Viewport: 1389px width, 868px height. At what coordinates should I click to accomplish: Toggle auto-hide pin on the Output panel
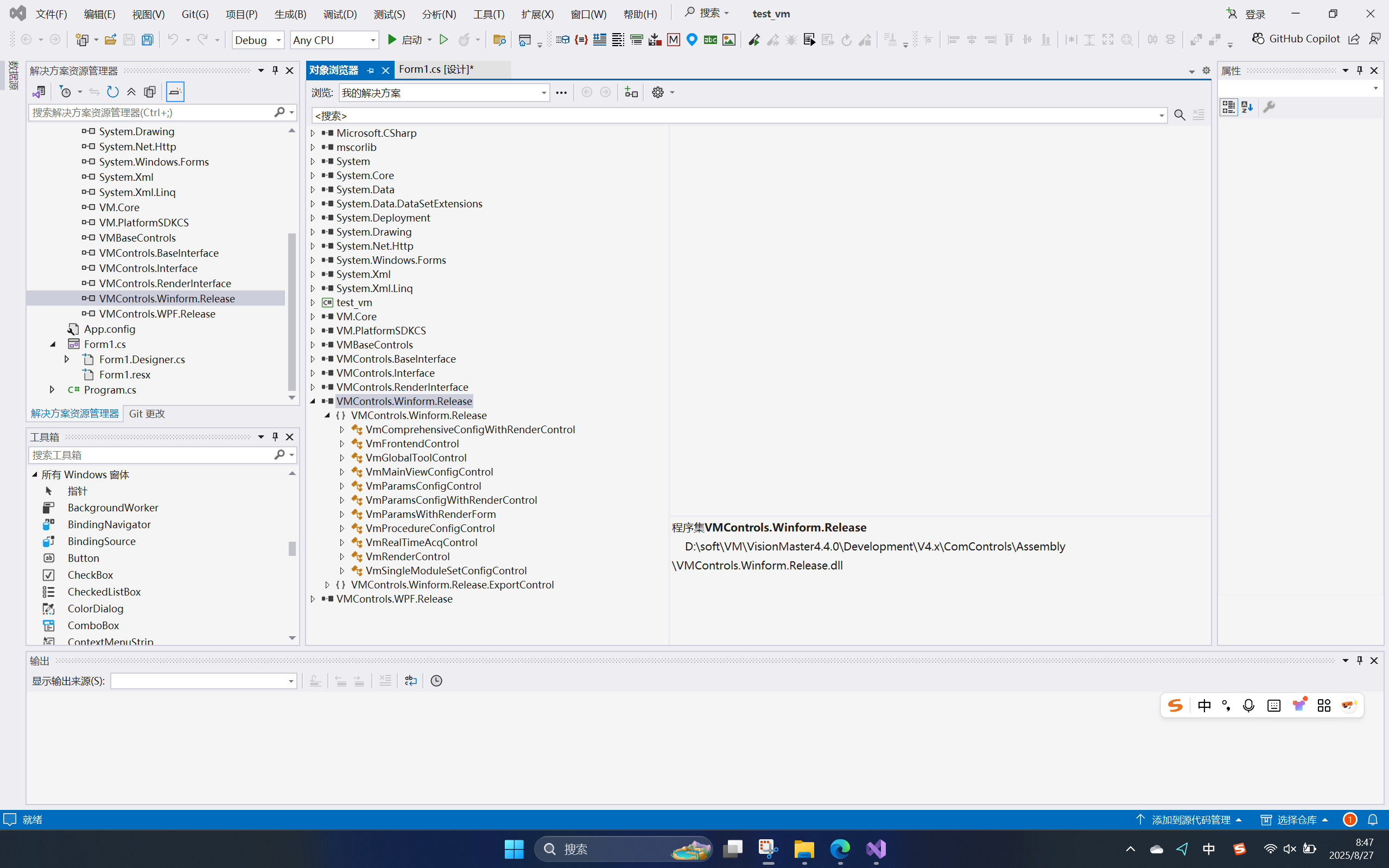click(1359, 660)
